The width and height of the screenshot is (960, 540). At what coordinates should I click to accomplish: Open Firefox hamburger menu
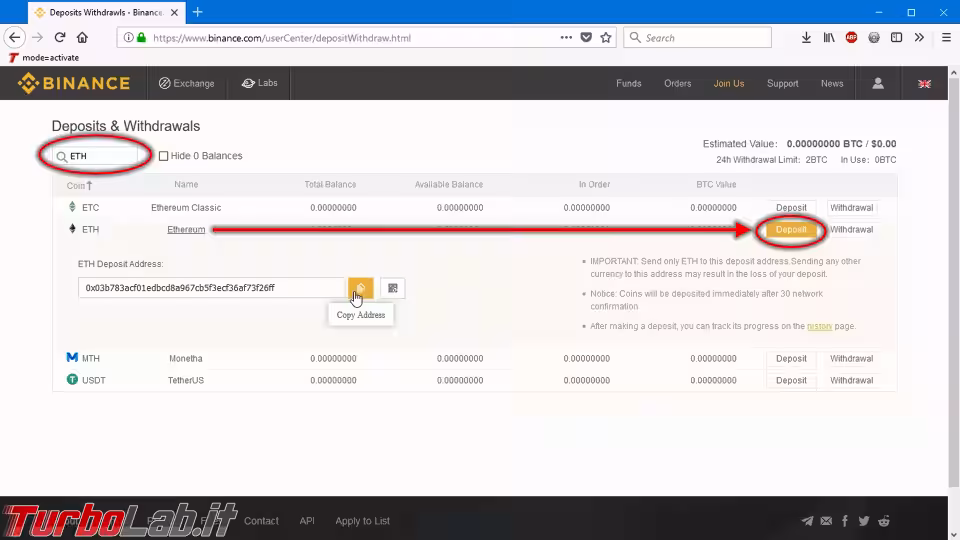pos(946,37)
